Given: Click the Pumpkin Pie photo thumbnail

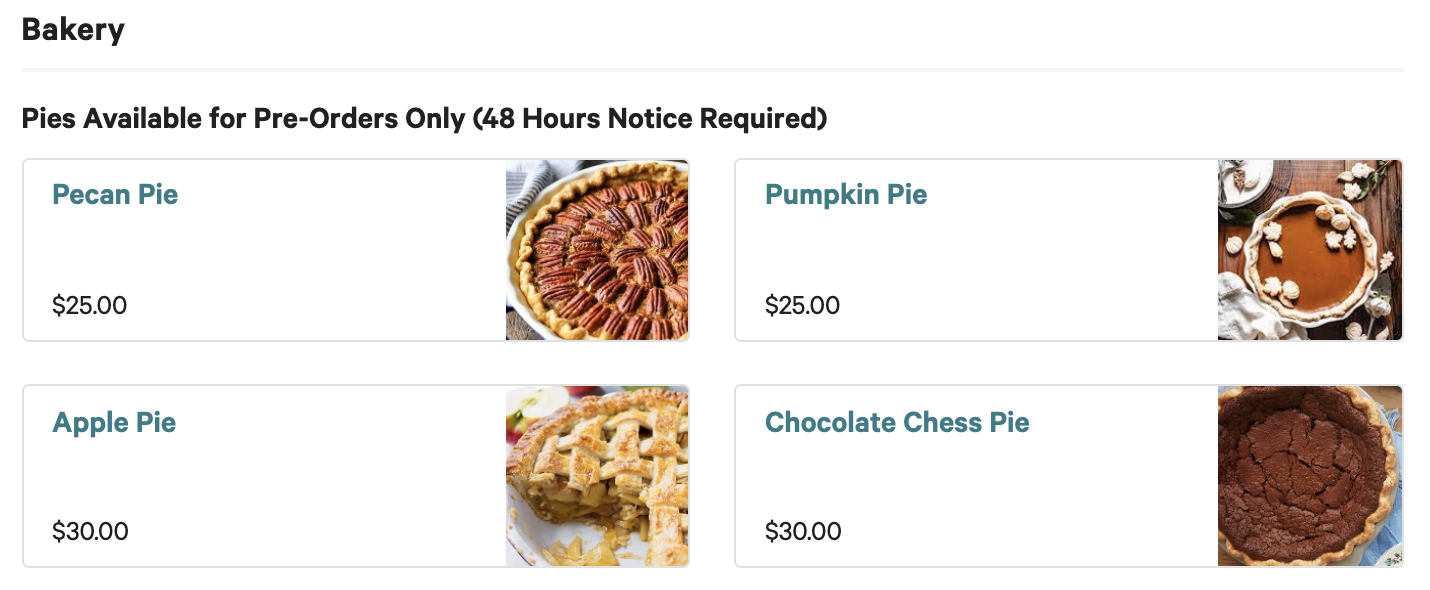Looking at the screenshot, I should [x=1310, y=250].
